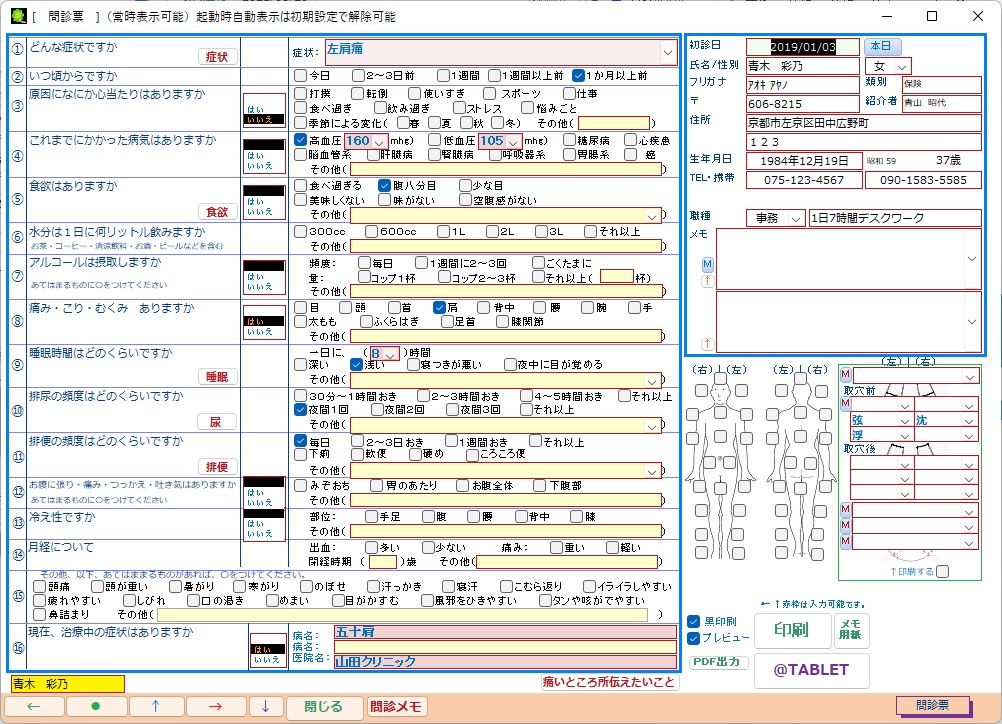Click the 睡眠 button
The width and height of the screenshot is (1002, 724).
click(x=217, y=377)
